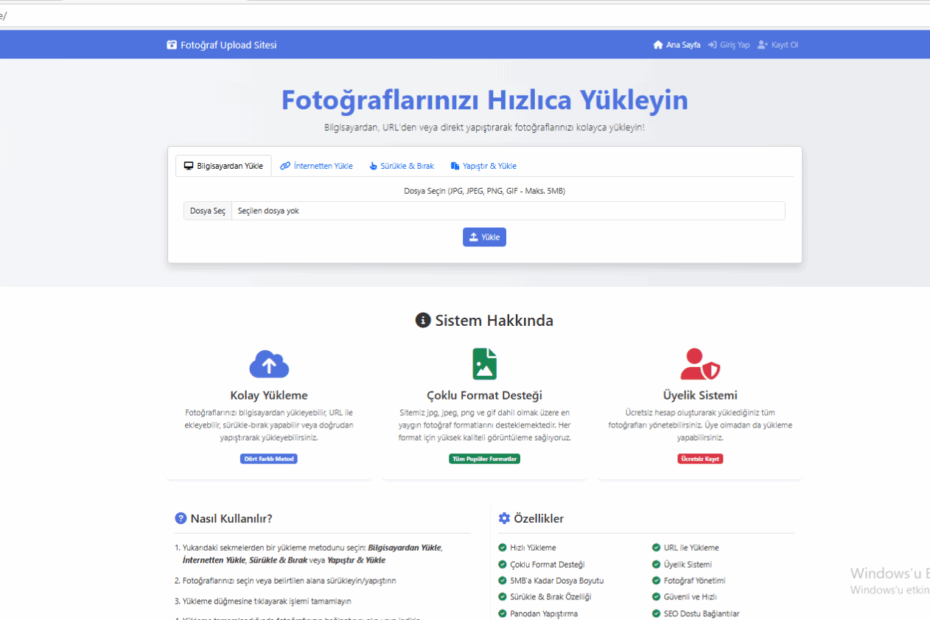This screenshot has height=620, width=930.
Task: Click the green image icon above Çoklu Format Desteği
Action: [x=484, y=365]
